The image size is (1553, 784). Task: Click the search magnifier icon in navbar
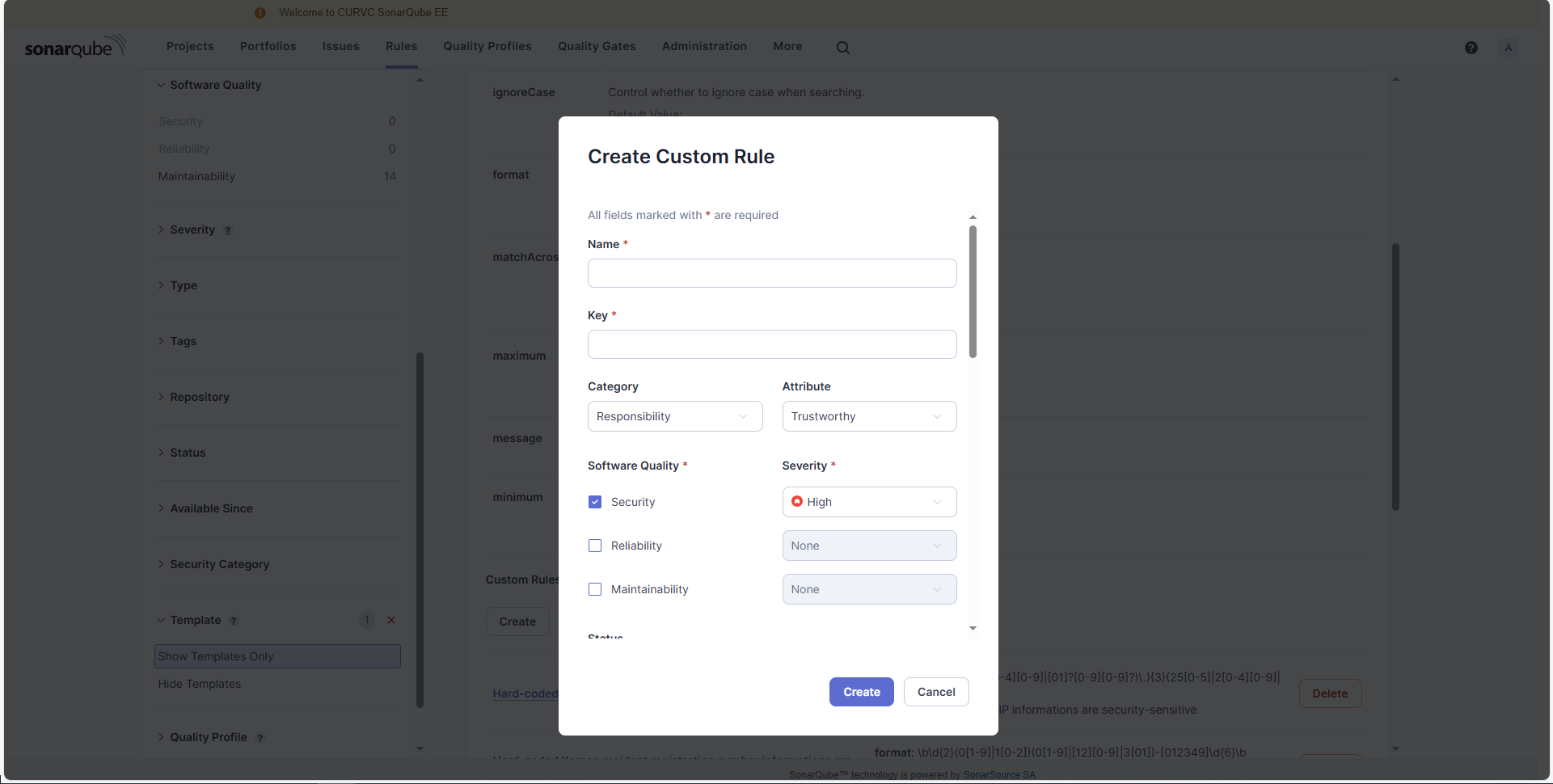(x=842, y=48)
